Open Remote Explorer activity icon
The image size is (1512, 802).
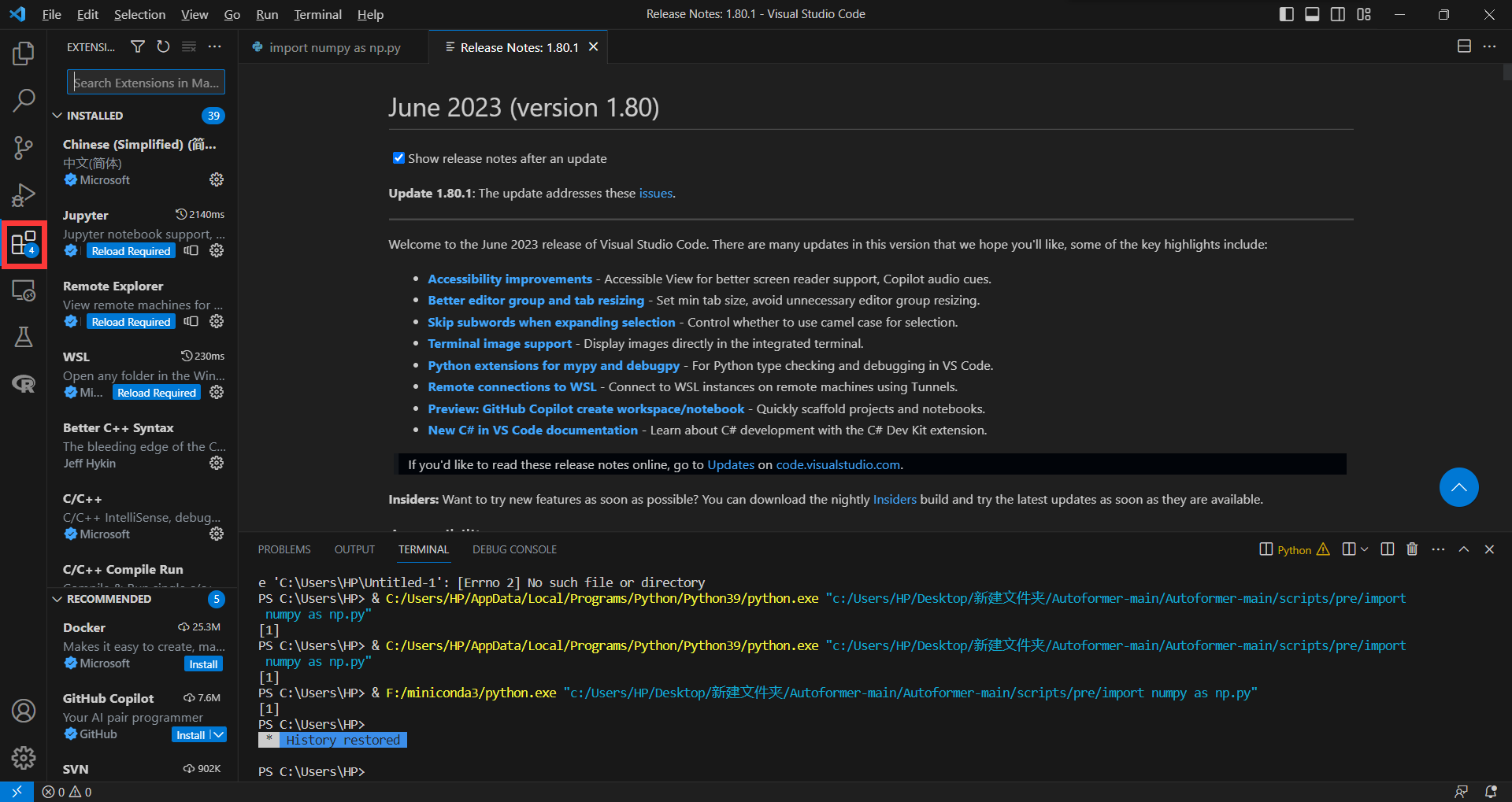(24, 290)
